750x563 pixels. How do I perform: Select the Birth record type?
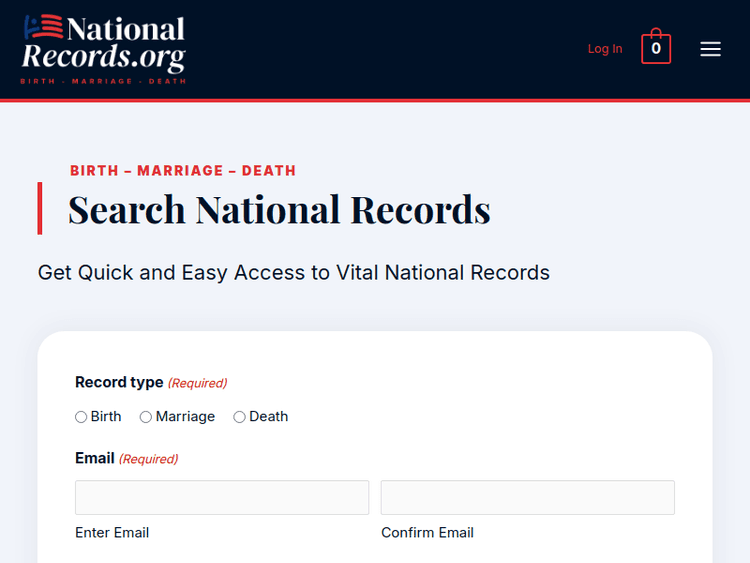coord(81,417)
